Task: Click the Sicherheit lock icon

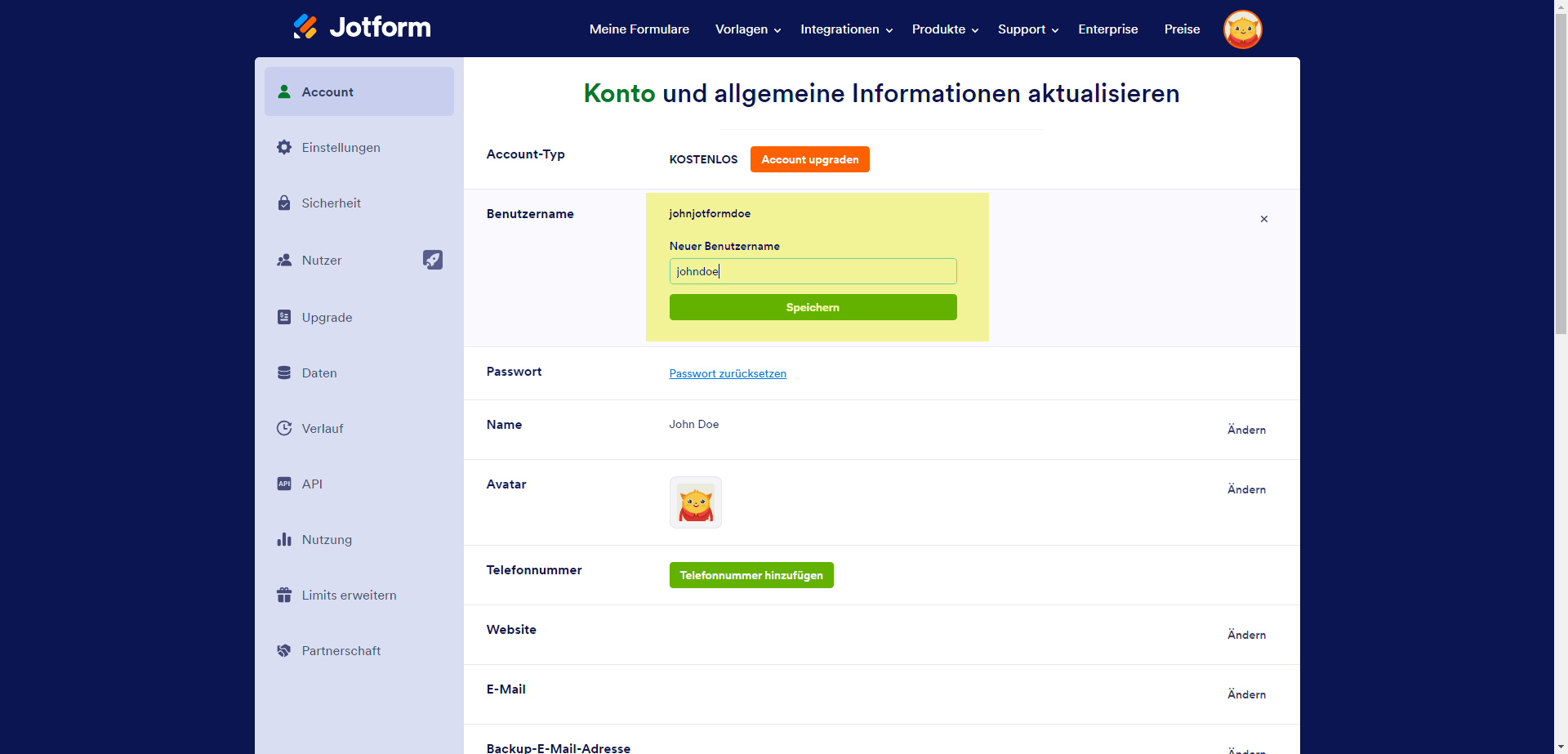Action: pos(284,203)
